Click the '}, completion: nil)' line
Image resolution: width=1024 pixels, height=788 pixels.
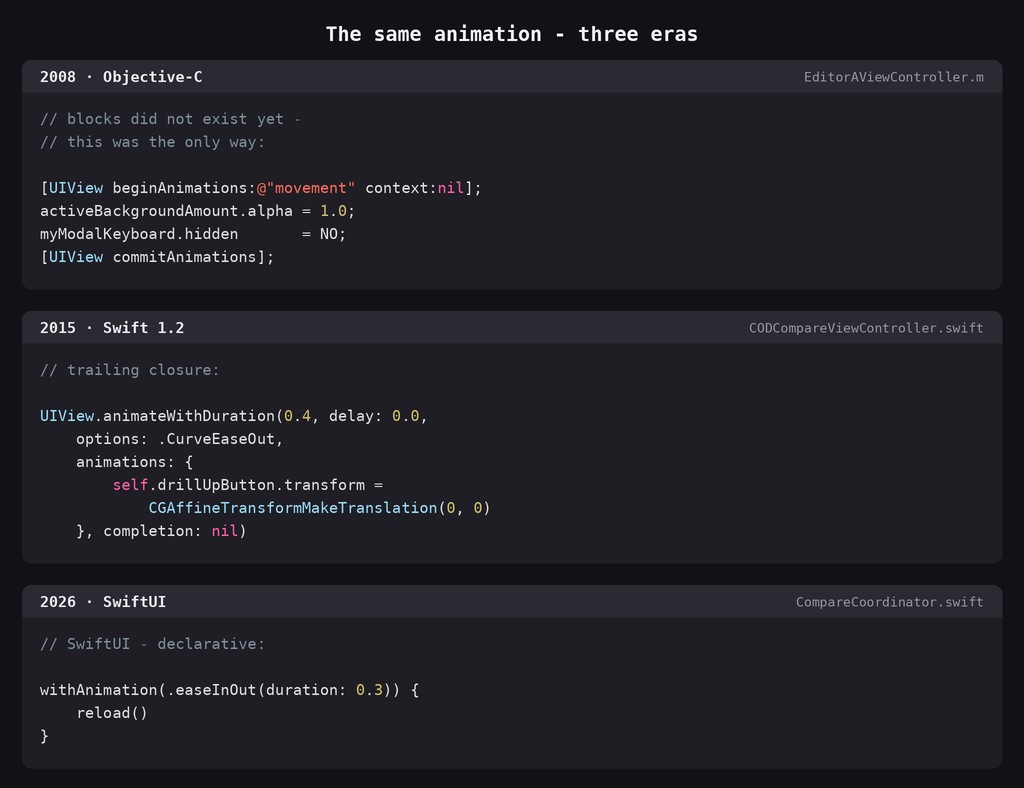coord(161,531)
